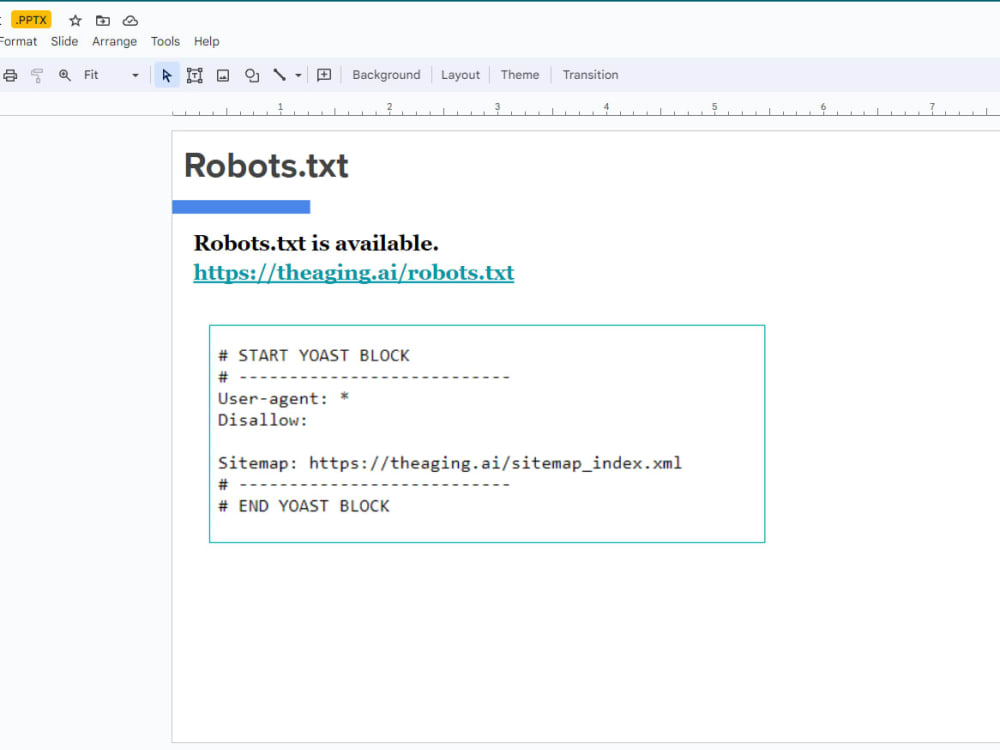Click the Robots.txt slide title

(266, 166)
